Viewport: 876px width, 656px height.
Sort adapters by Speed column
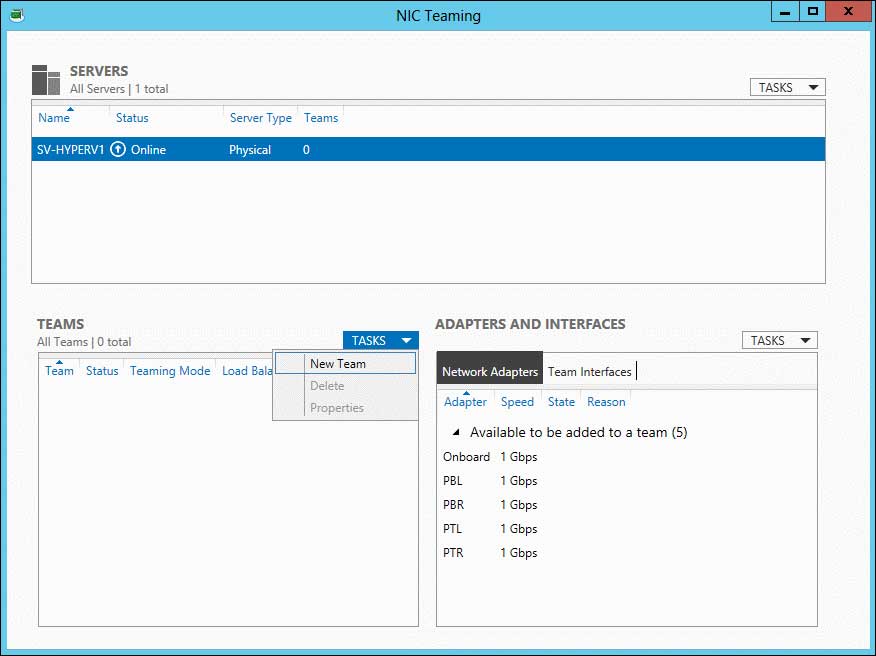(x=517, y=402)
